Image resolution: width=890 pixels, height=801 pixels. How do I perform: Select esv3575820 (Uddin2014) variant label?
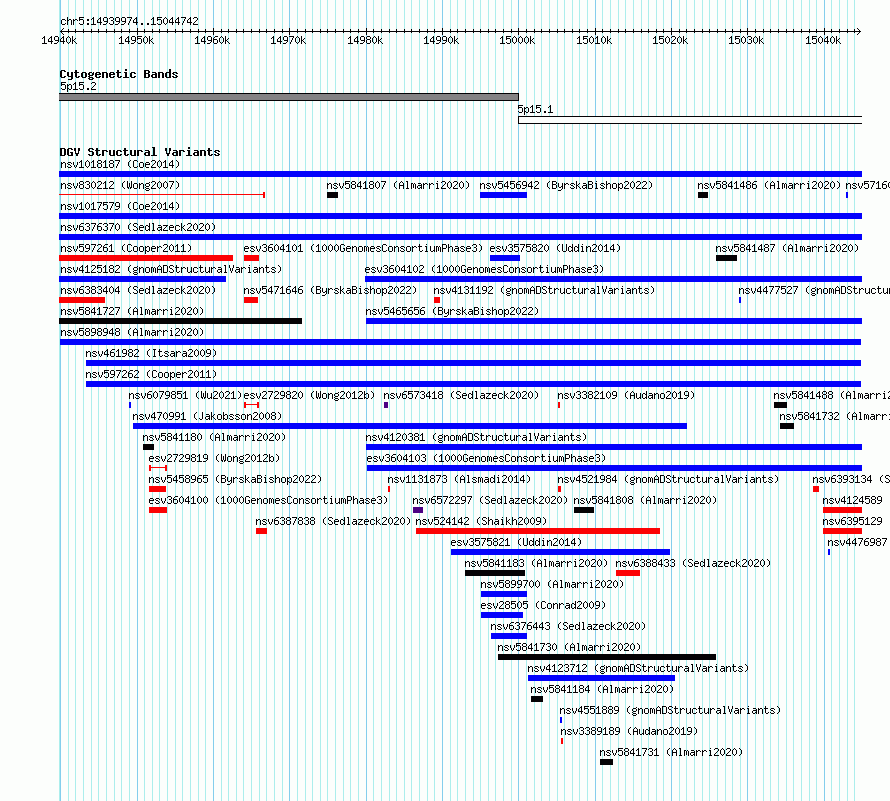tap(555, 249)
